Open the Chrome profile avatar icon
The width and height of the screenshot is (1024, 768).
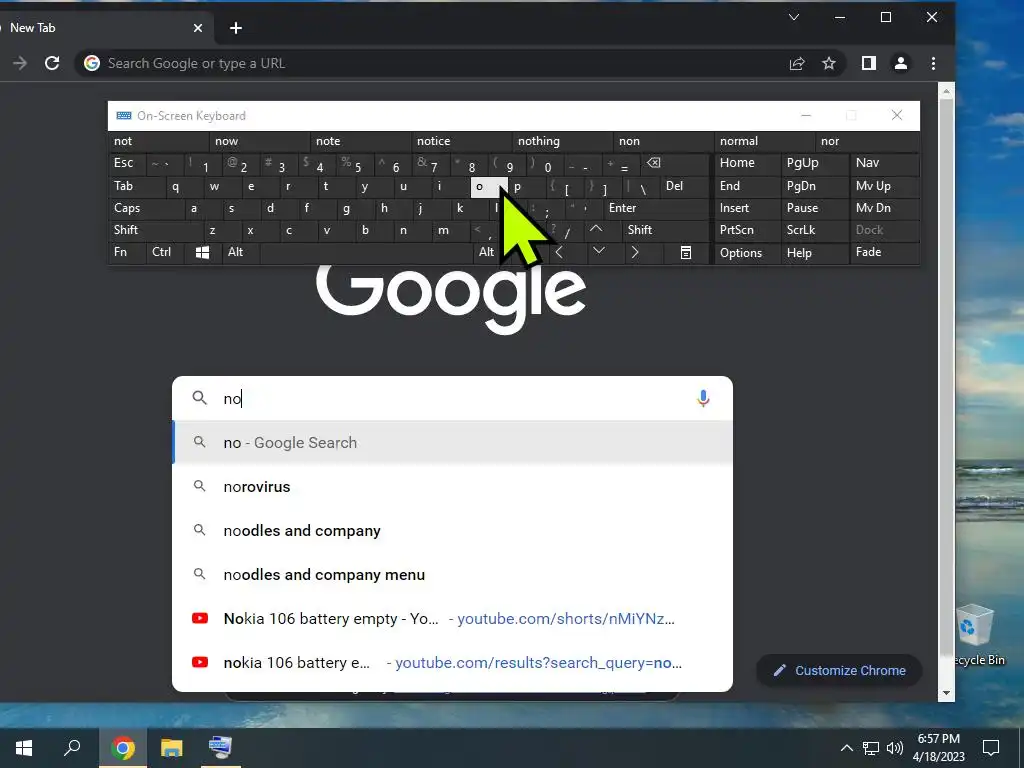(x=901, y=63)
